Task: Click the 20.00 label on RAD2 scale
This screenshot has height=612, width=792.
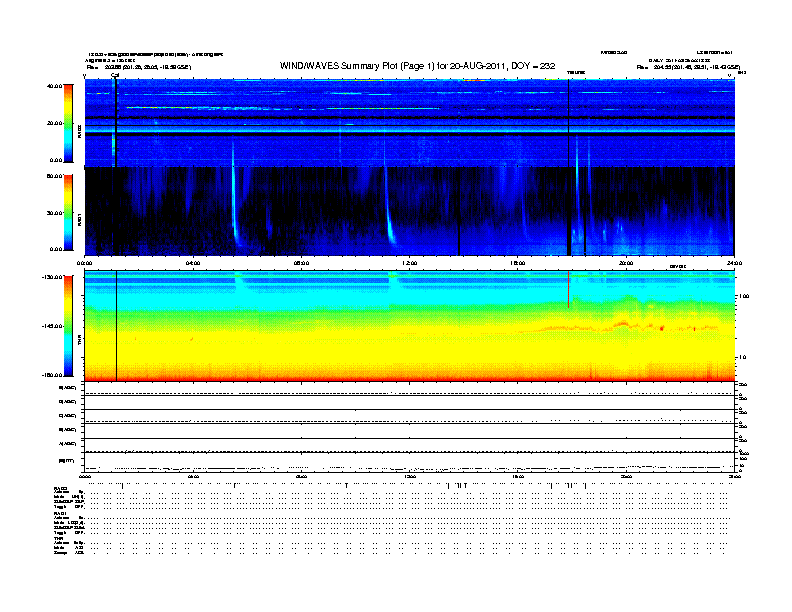Action: [54, 123]
